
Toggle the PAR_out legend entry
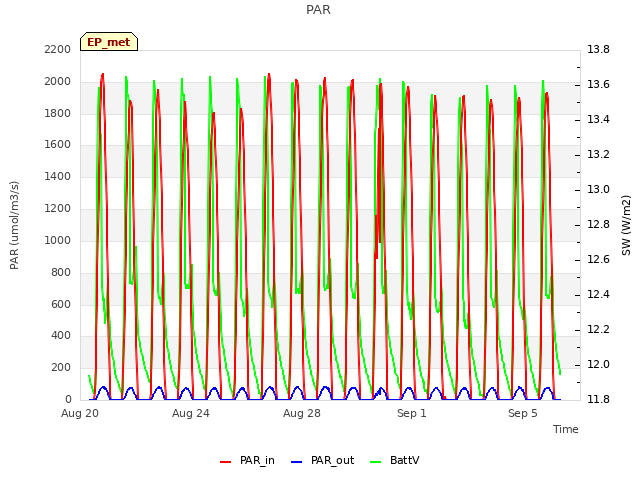coord(322,460)
